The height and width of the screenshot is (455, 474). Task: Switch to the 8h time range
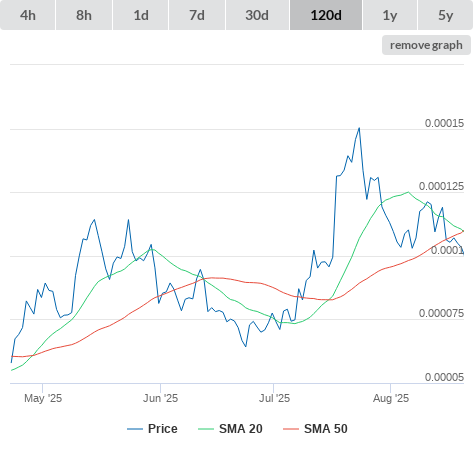tap(84, 15)
